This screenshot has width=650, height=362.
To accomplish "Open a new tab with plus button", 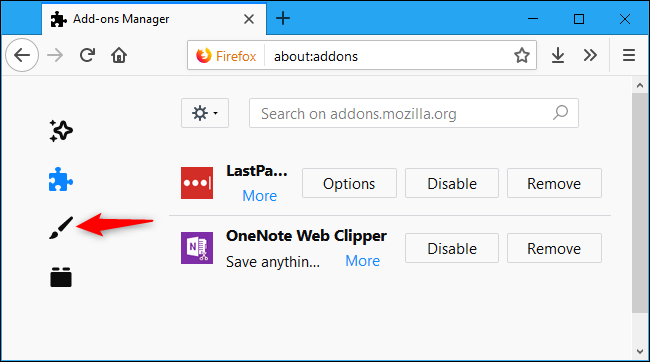I will (283, 19).
